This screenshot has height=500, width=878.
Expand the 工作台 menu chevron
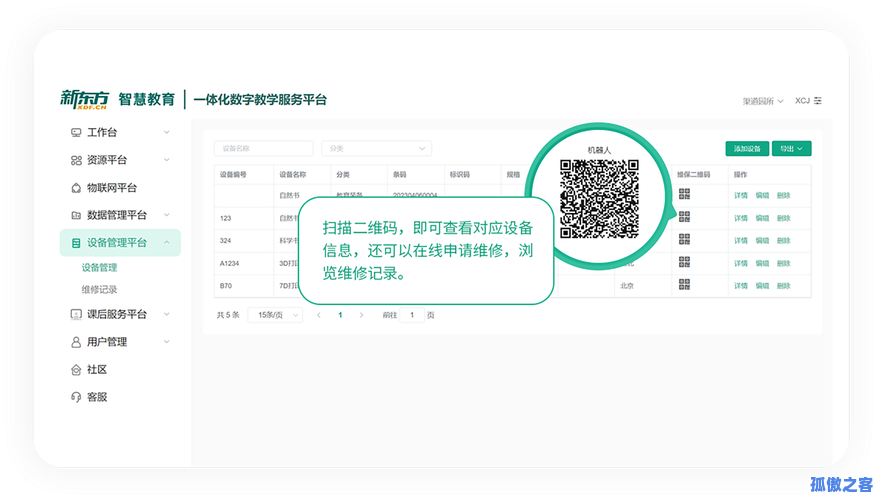click(166, 133)
